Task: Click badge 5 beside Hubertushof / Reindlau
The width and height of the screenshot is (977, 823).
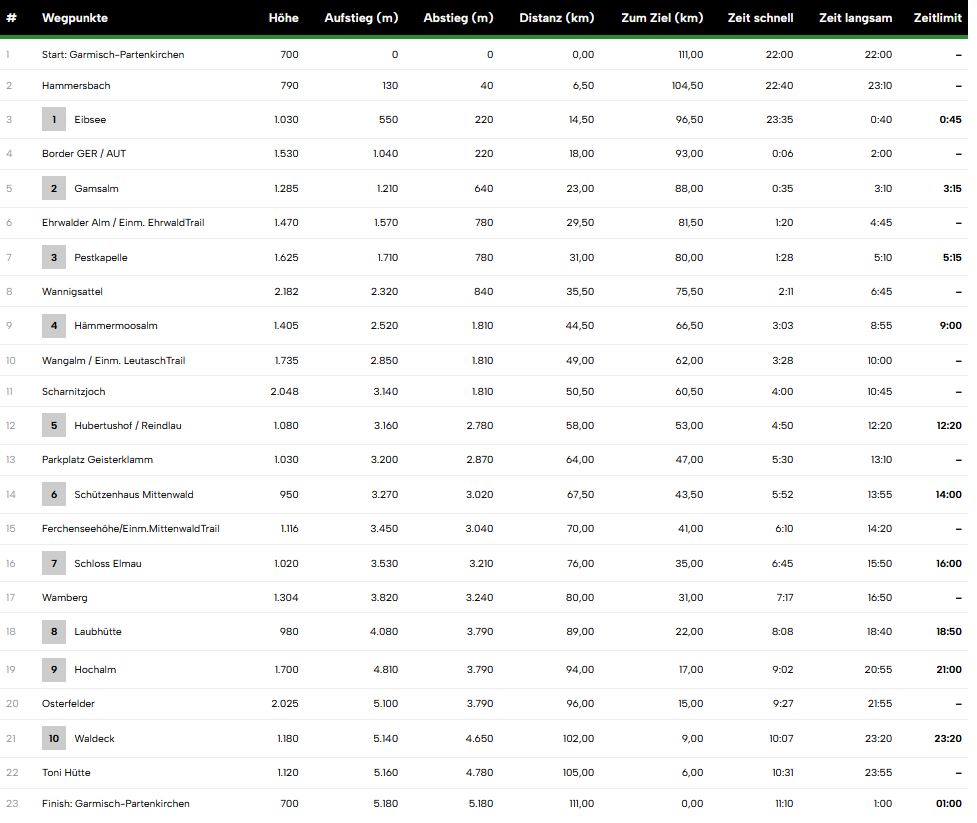Action: (54, 426)
